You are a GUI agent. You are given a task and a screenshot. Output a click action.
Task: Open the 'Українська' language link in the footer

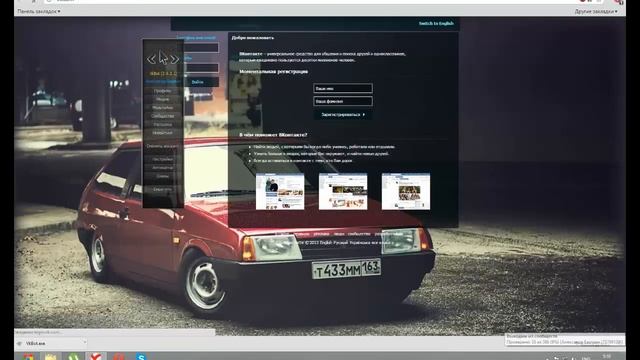click(x=360, y=242)
